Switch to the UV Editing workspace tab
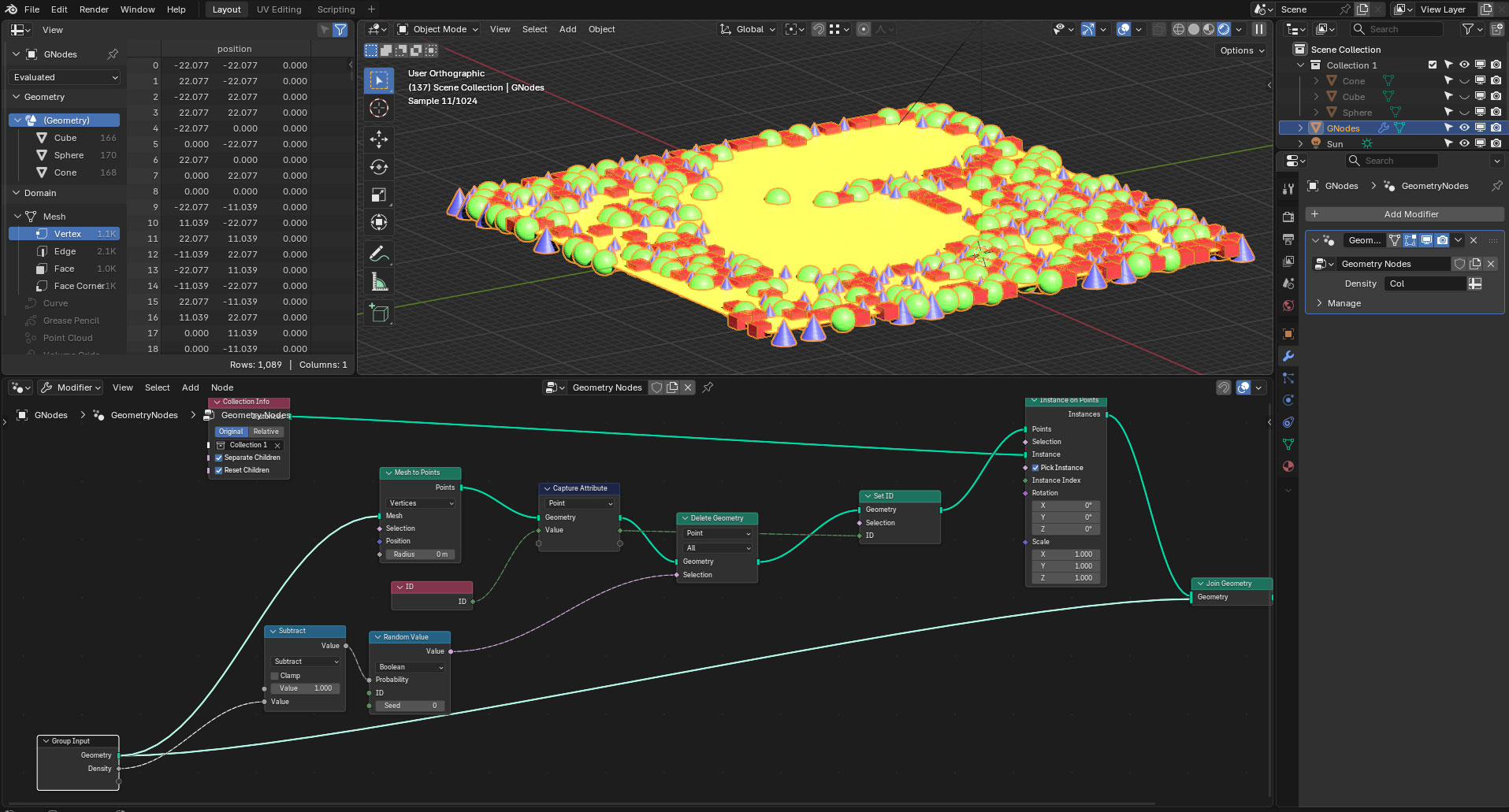Image resolution: width=1509 pixels, height=812 pixels. (x=279, y=9)
